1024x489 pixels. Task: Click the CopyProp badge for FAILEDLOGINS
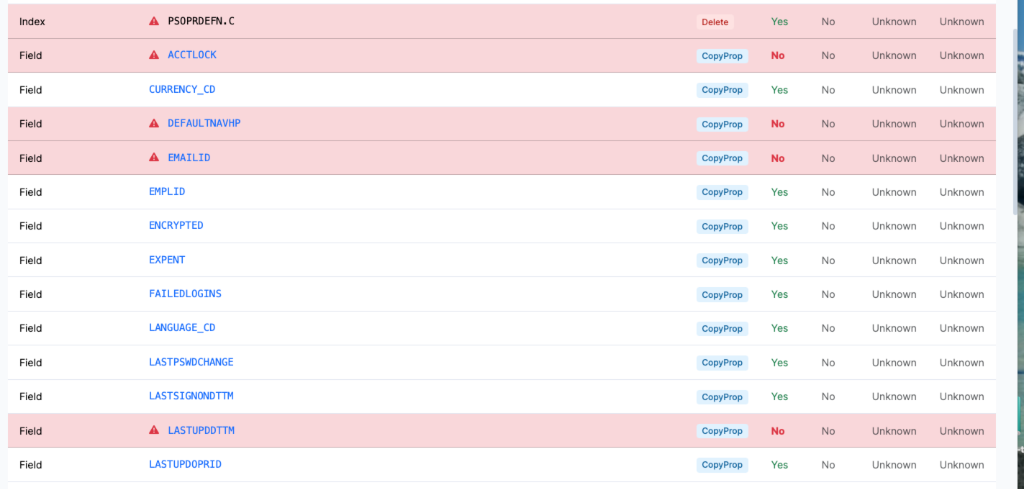722,295
